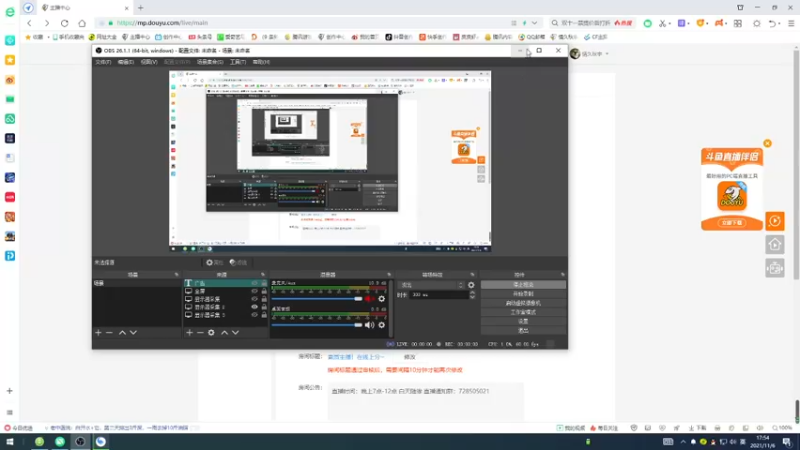Open the OBS 工具(T) menu

238,62
